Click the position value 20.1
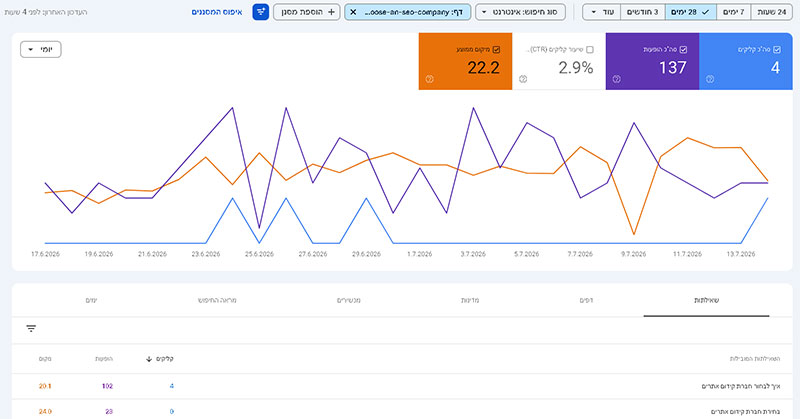The height and width of the screenshot is (419, 800). coord(45,386)
